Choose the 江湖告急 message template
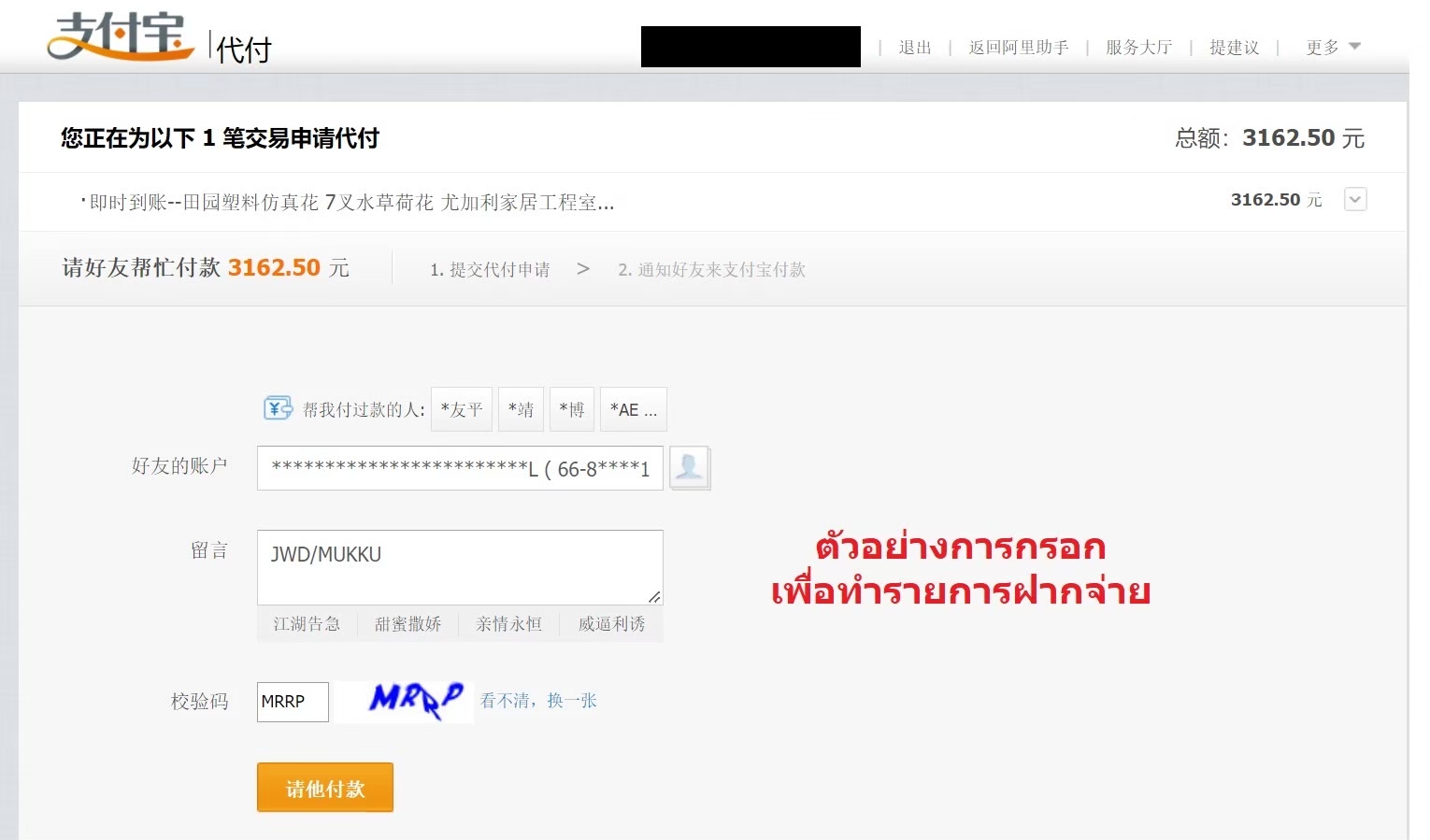Viewport: 1430px width, 840px height. (x=307, y=624)
